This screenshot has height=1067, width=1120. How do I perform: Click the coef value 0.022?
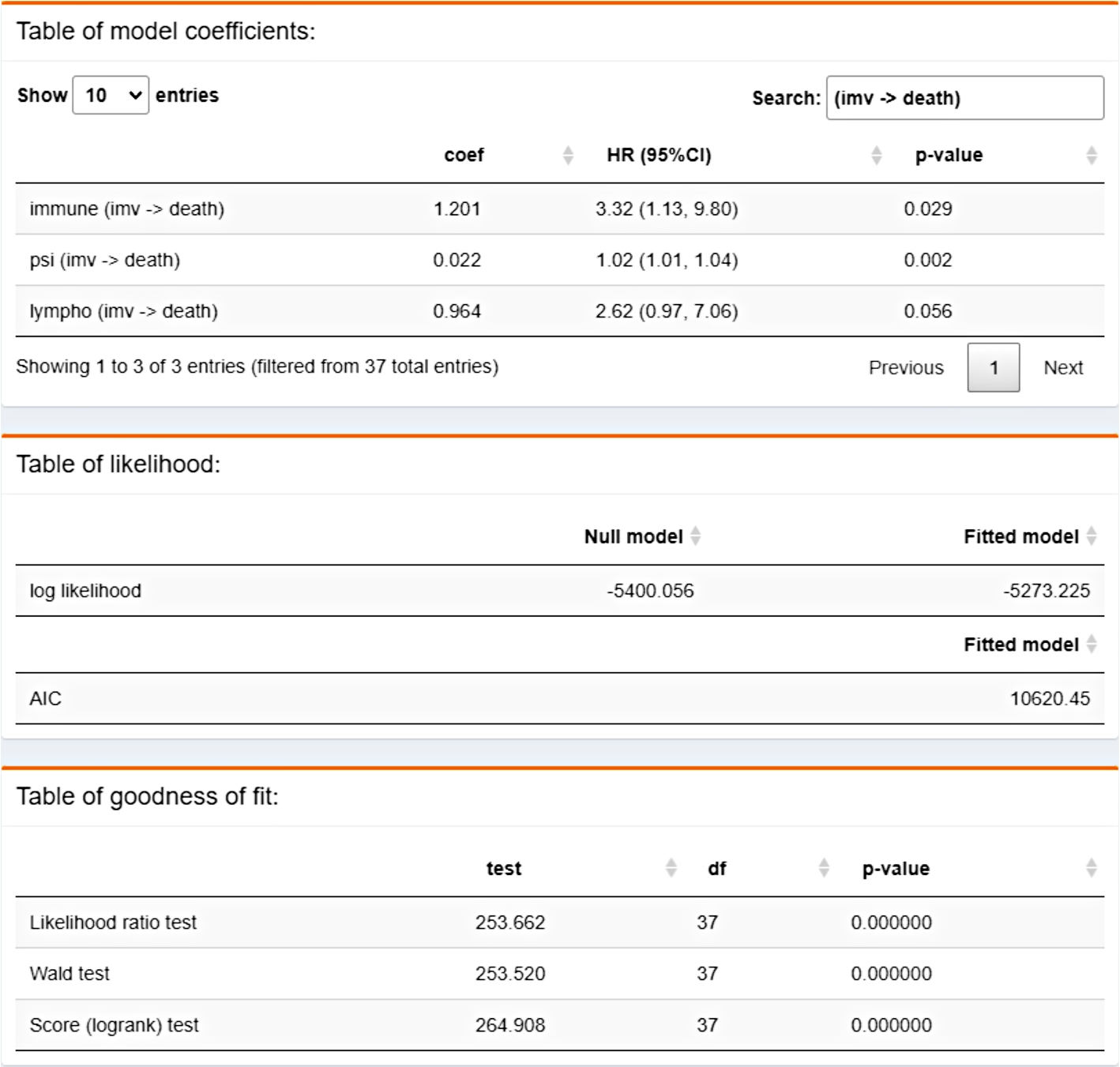457,261
